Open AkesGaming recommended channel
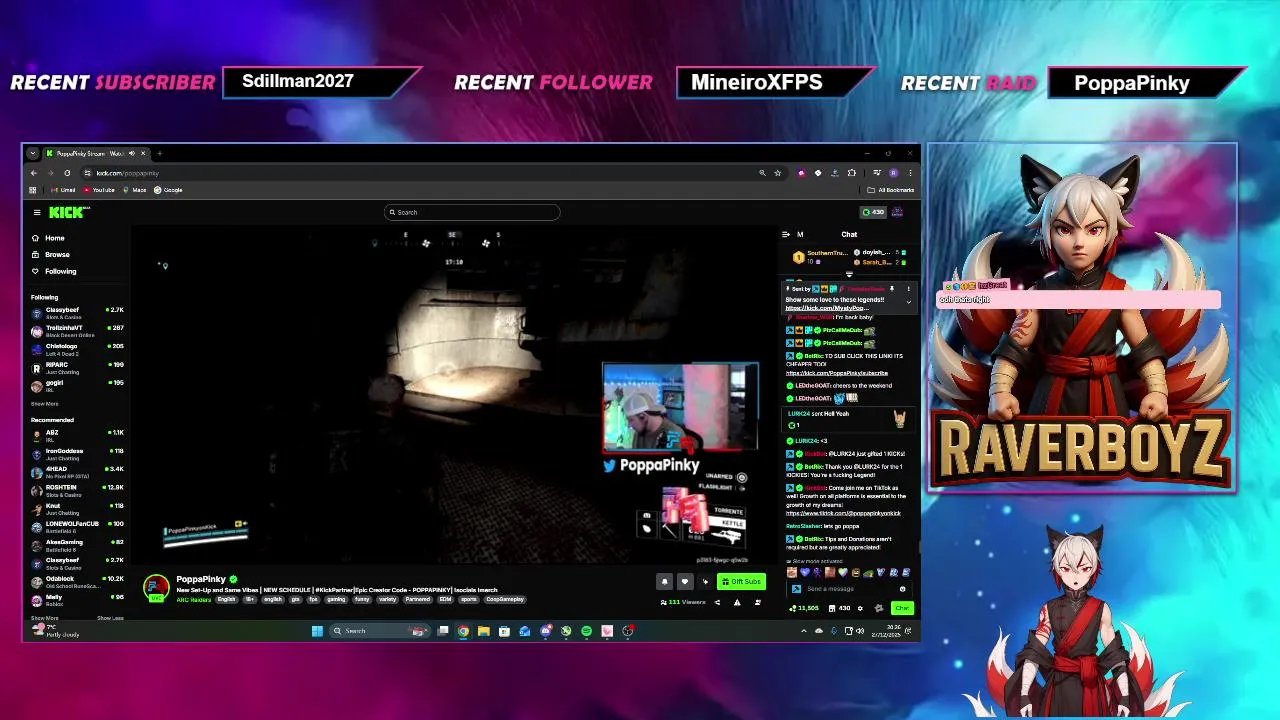Viewport: 1280px width, 720px height. (77, 544)
